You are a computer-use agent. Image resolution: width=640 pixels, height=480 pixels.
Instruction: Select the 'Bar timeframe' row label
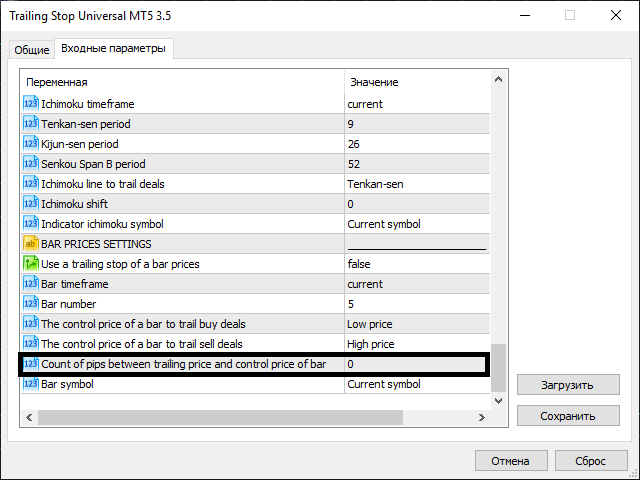(75, 284)
